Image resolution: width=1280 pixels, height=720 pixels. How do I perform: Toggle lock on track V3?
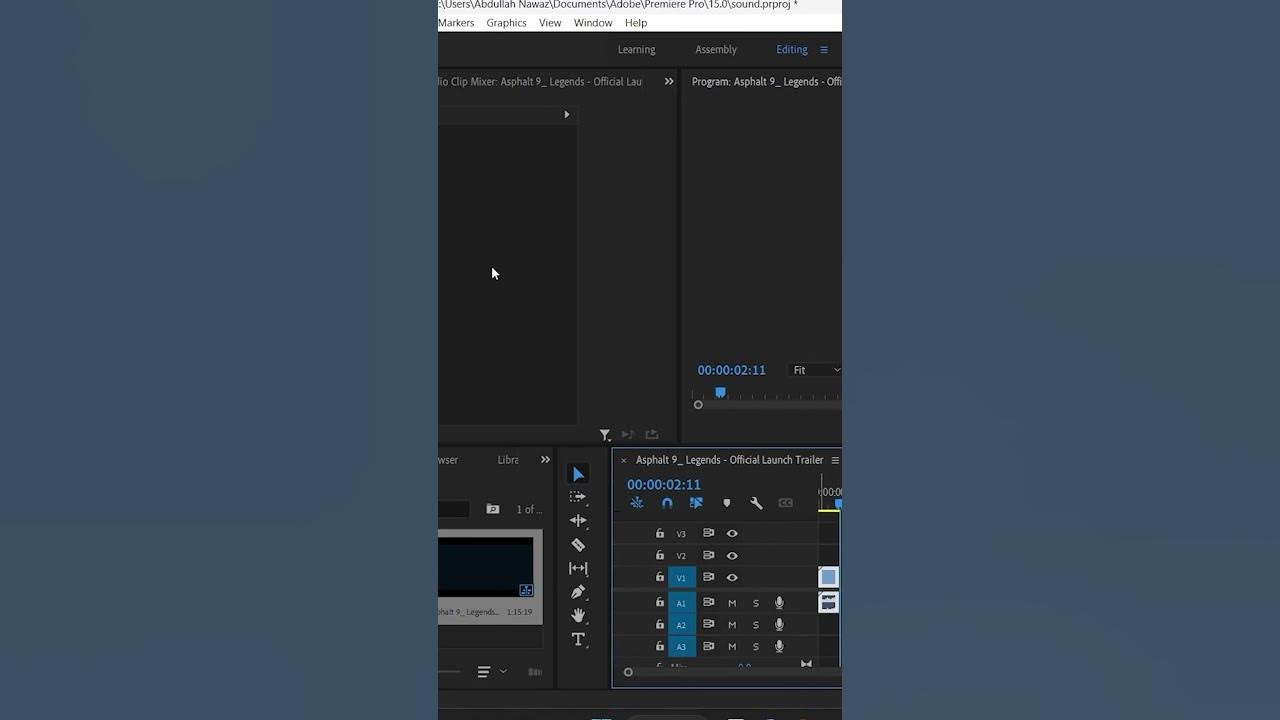pos(660,534)
